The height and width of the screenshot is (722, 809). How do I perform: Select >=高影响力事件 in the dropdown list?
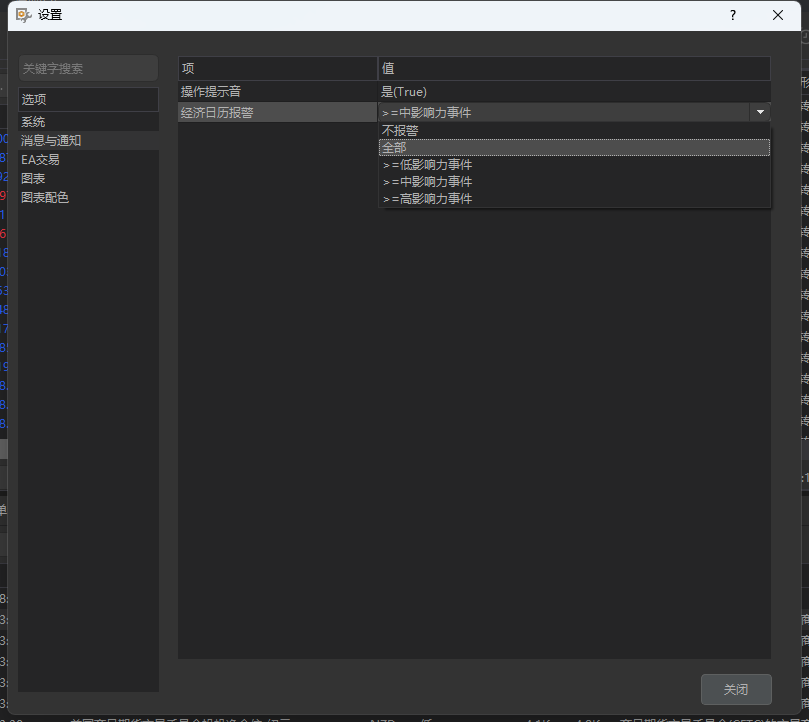tap(427, 199)
